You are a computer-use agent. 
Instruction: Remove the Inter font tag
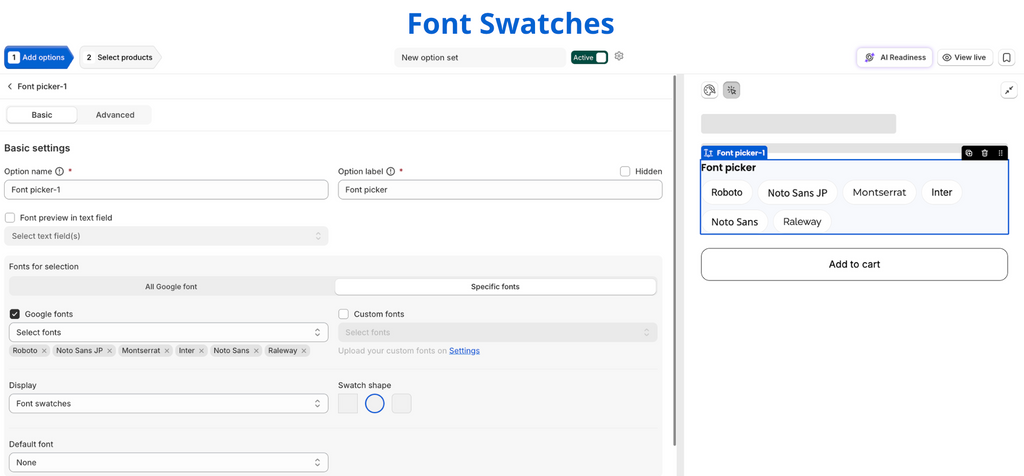pos(202,351)
